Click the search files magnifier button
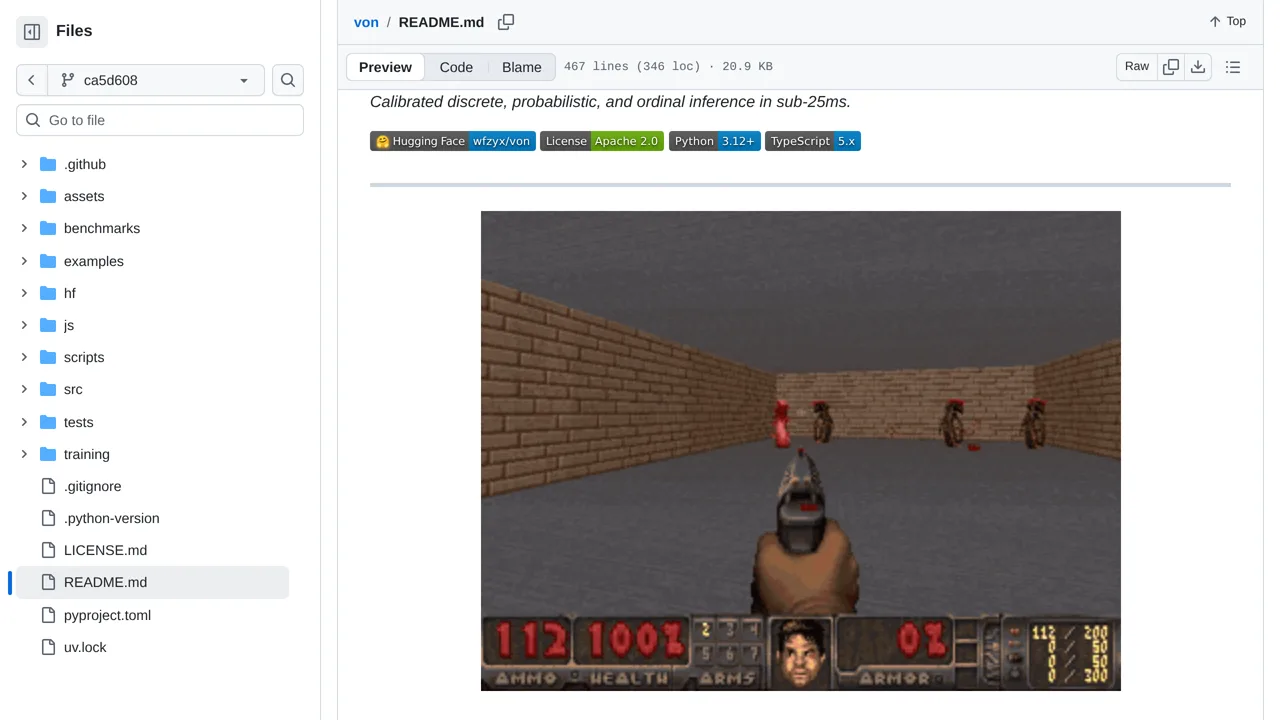The image size is (1280, 720). (288, 80)
